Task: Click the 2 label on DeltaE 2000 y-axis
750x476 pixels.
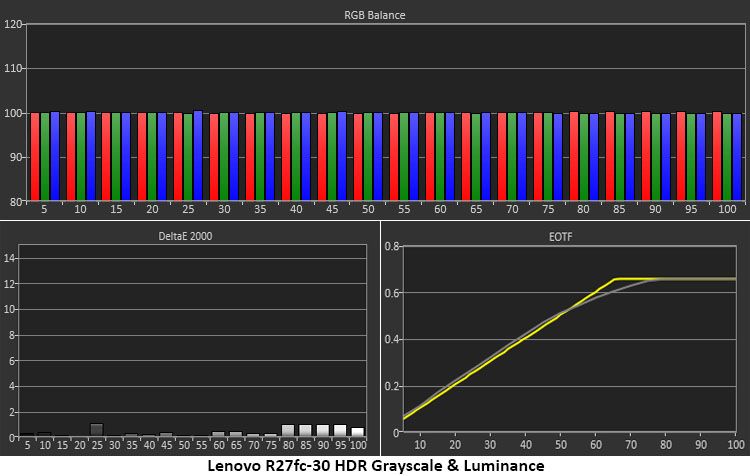Action: click(12, 412)
